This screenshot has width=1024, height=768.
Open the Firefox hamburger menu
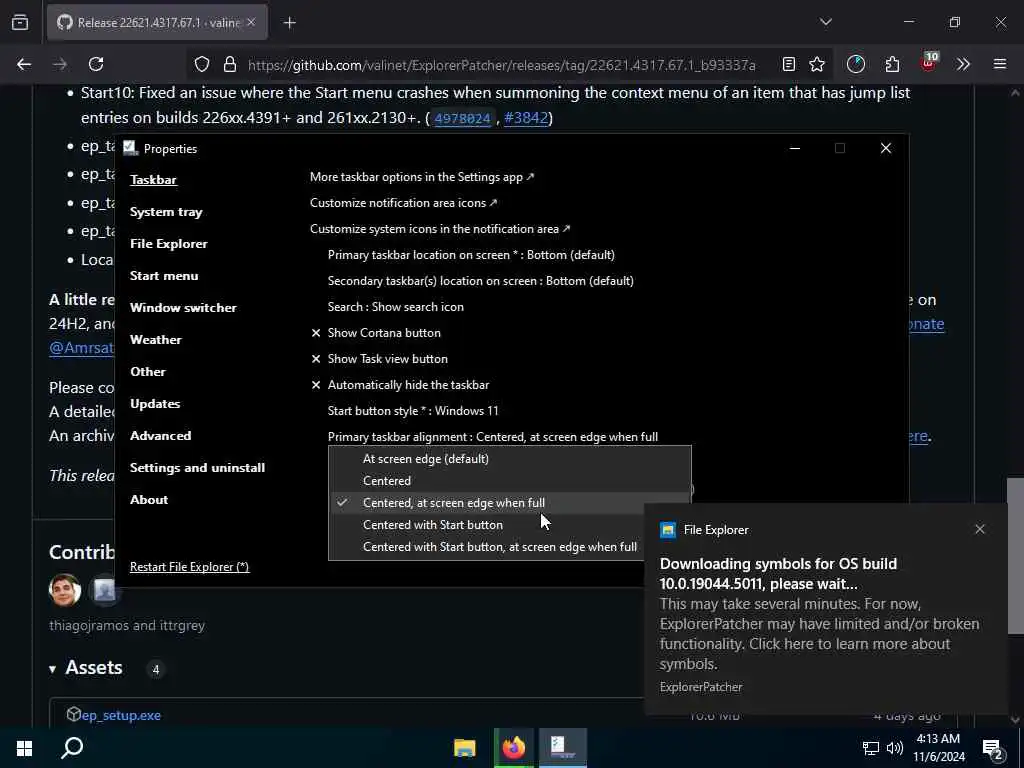(x=1000, y=64)
